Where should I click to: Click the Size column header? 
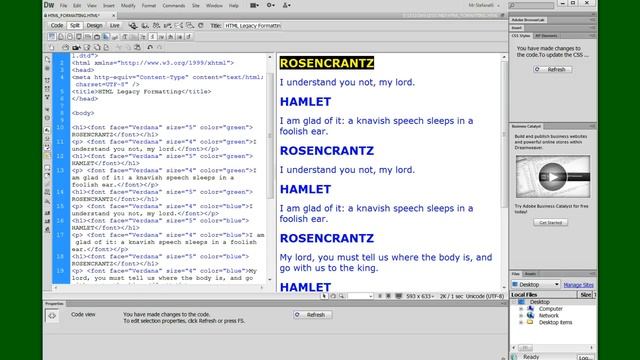[x=586, y=295]
